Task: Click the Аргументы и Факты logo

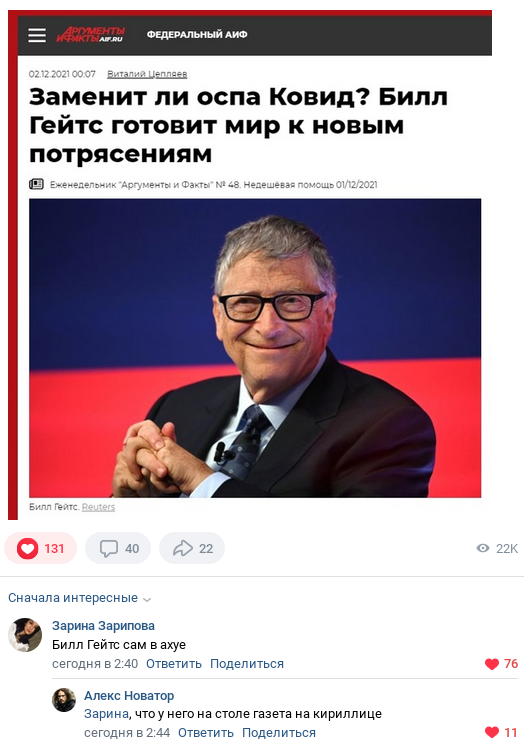Action: click(x=91, y=35)
